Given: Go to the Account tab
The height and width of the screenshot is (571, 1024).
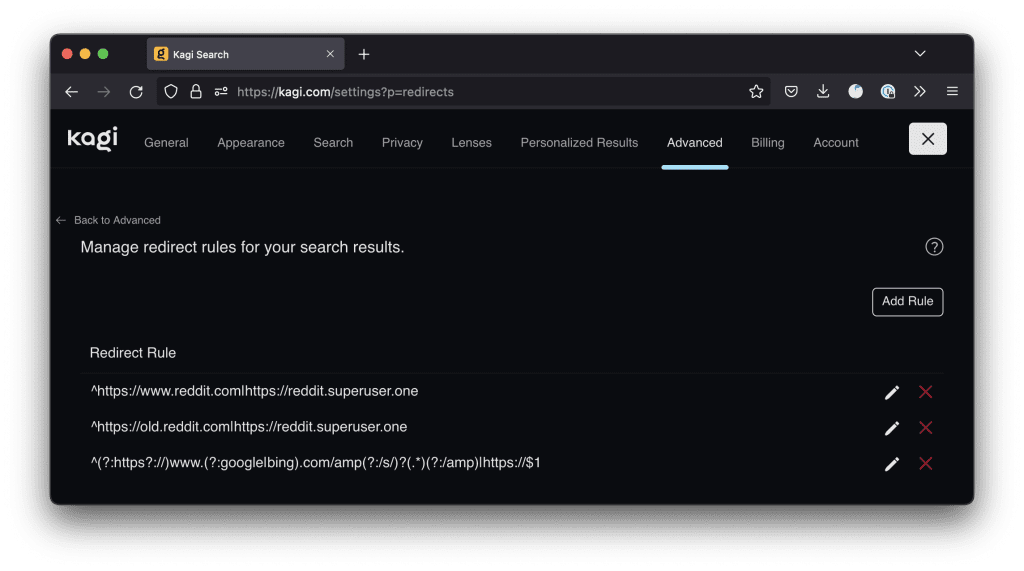Looking at the screenshot, I should (x=836, y=142).
